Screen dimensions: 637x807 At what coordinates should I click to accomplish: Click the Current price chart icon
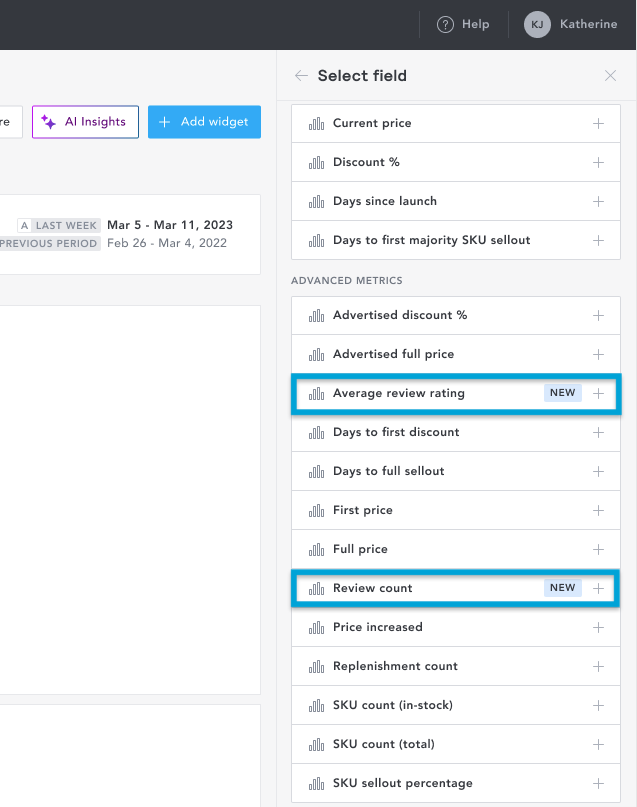pos(316,124)
